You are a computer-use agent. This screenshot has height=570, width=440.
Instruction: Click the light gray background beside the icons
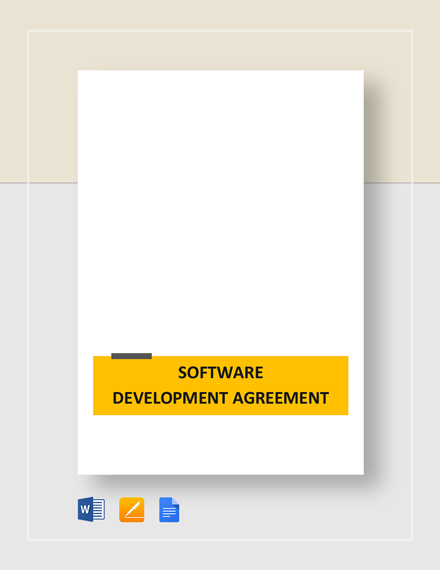click(291, 510)
